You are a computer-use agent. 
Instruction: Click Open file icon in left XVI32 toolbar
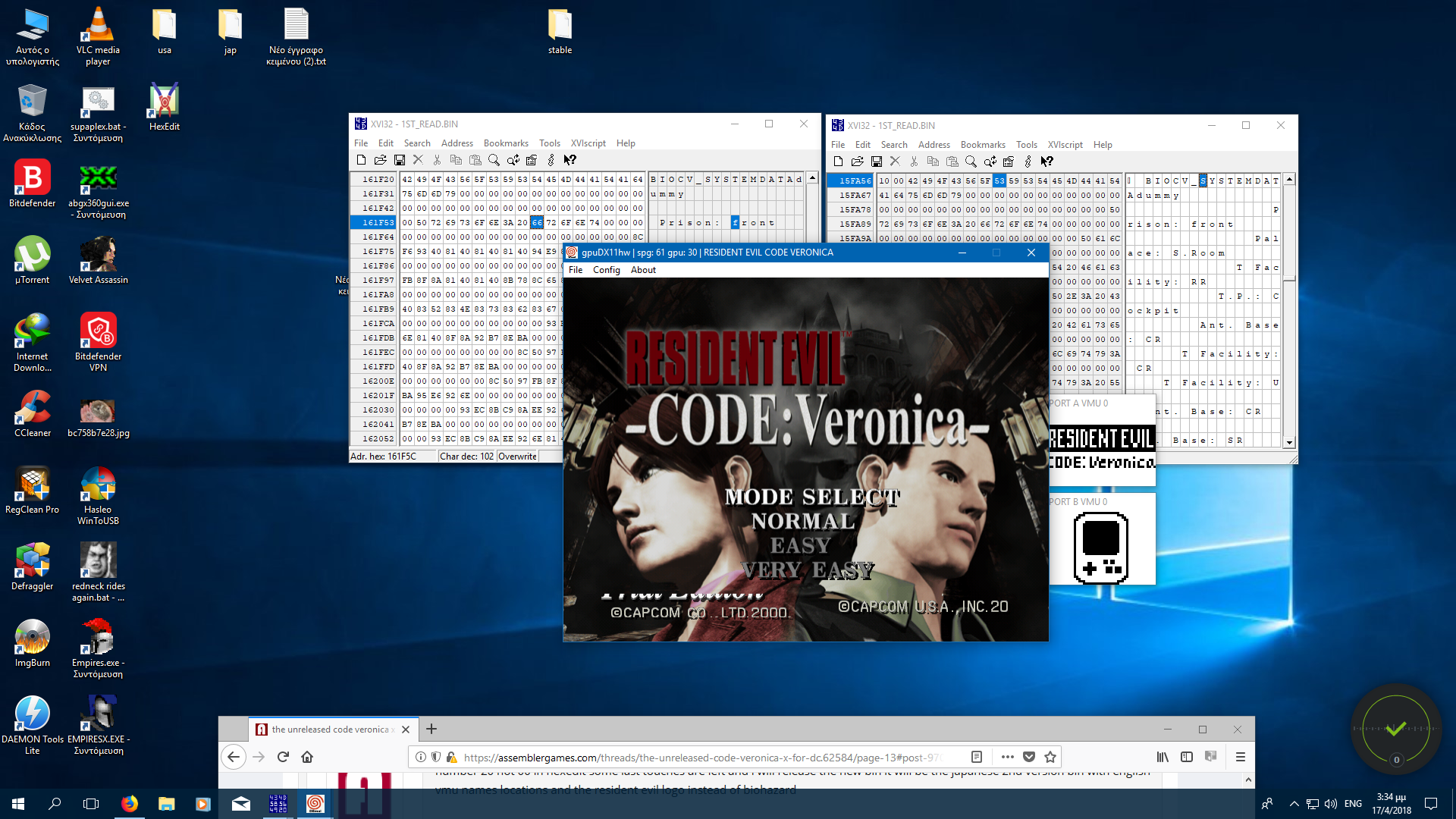pyautogui.click(x=381, y=160)
